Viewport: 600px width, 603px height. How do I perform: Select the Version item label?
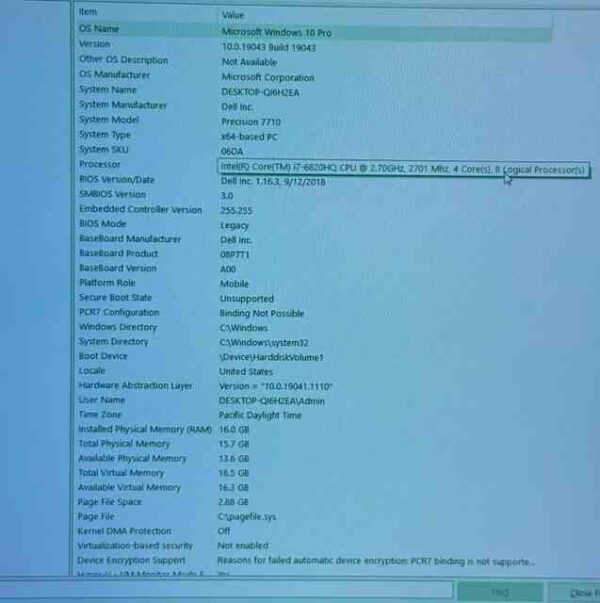pos(94,44)
